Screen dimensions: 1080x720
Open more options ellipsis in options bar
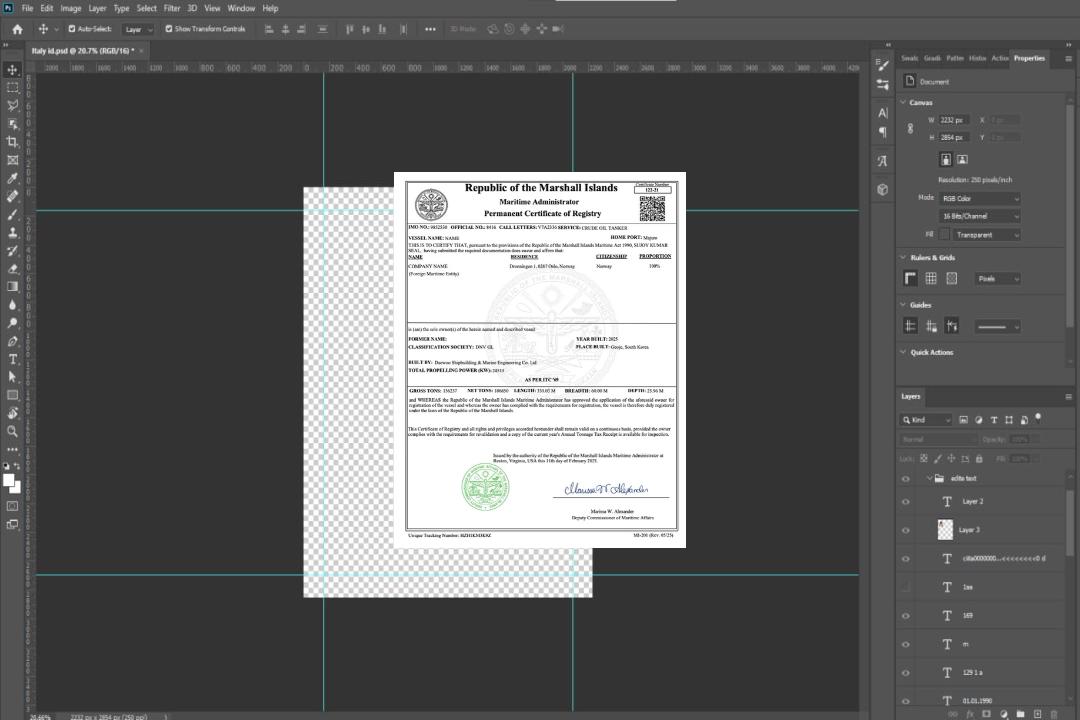pos(430,29)
